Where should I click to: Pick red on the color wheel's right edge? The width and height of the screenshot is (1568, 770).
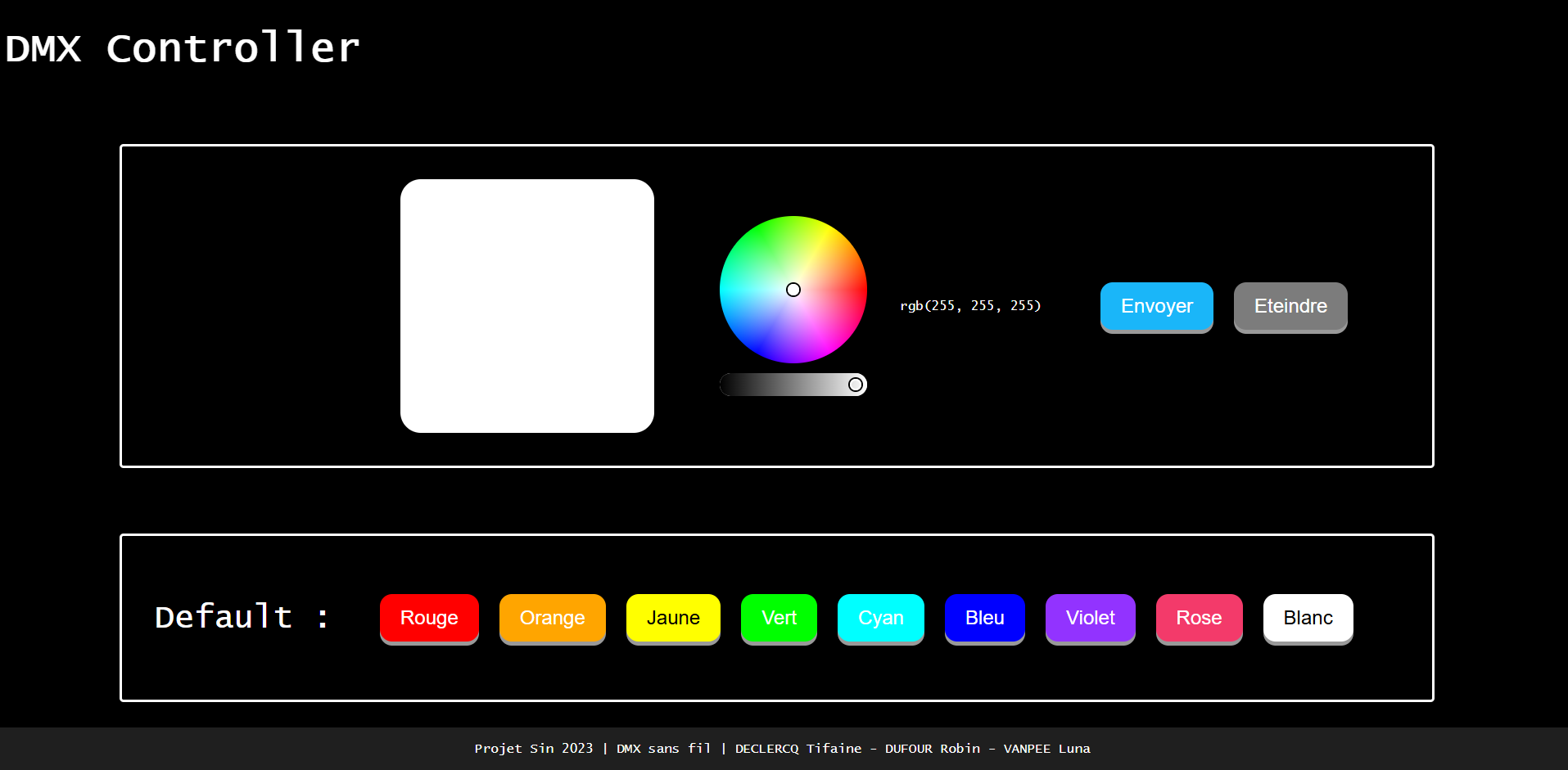pyautogui.click(x=860, y=290)
